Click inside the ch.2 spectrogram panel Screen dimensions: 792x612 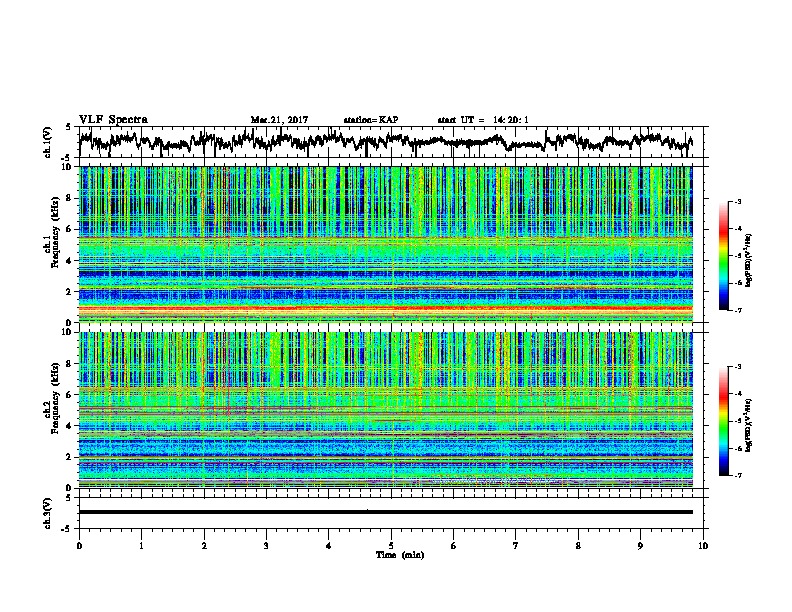385,410
